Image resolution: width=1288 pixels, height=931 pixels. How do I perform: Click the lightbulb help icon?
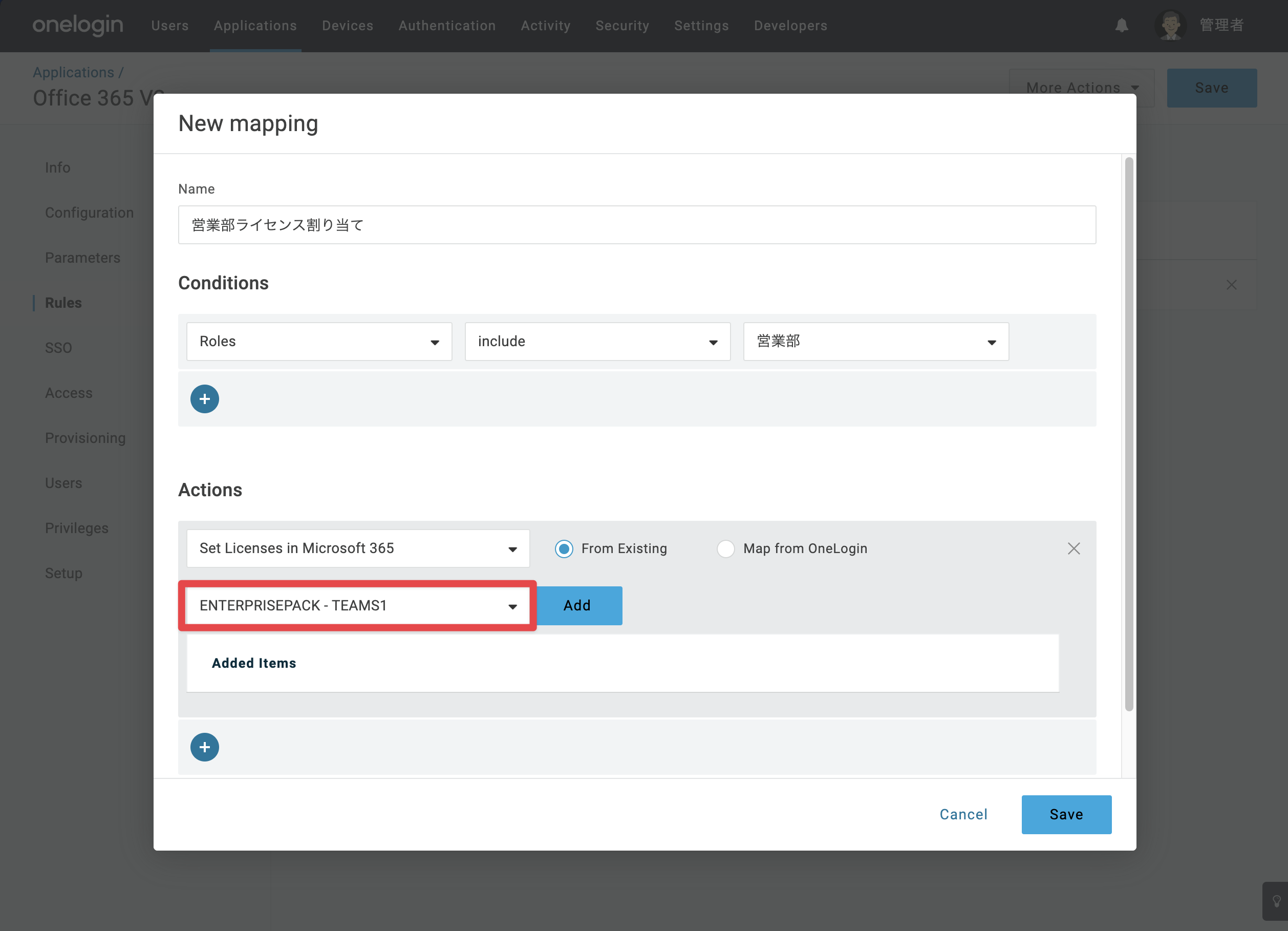point(1277,901)
